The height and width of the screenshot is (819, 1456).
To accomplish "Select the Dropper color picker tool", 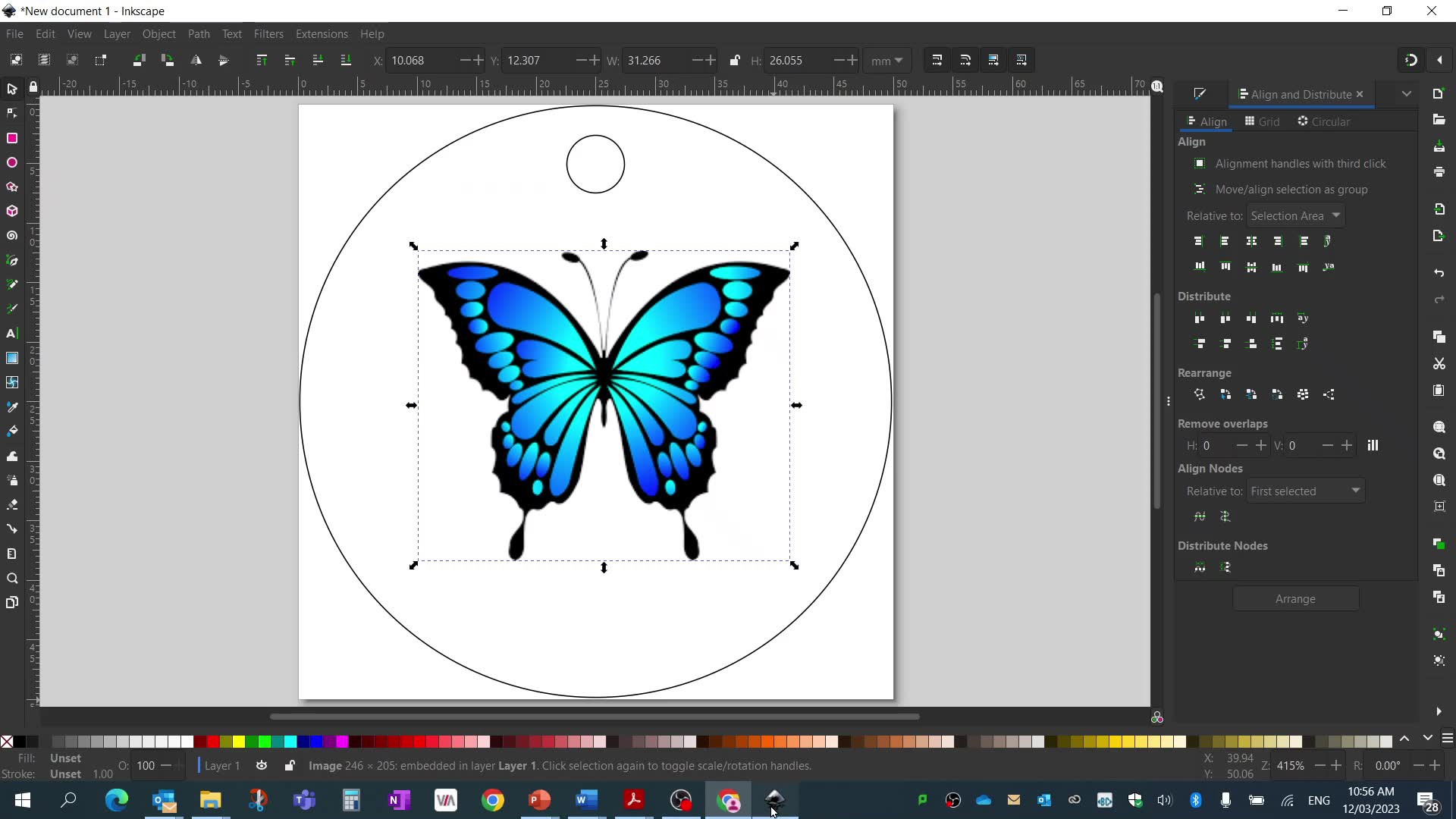I will pos(11,407).
